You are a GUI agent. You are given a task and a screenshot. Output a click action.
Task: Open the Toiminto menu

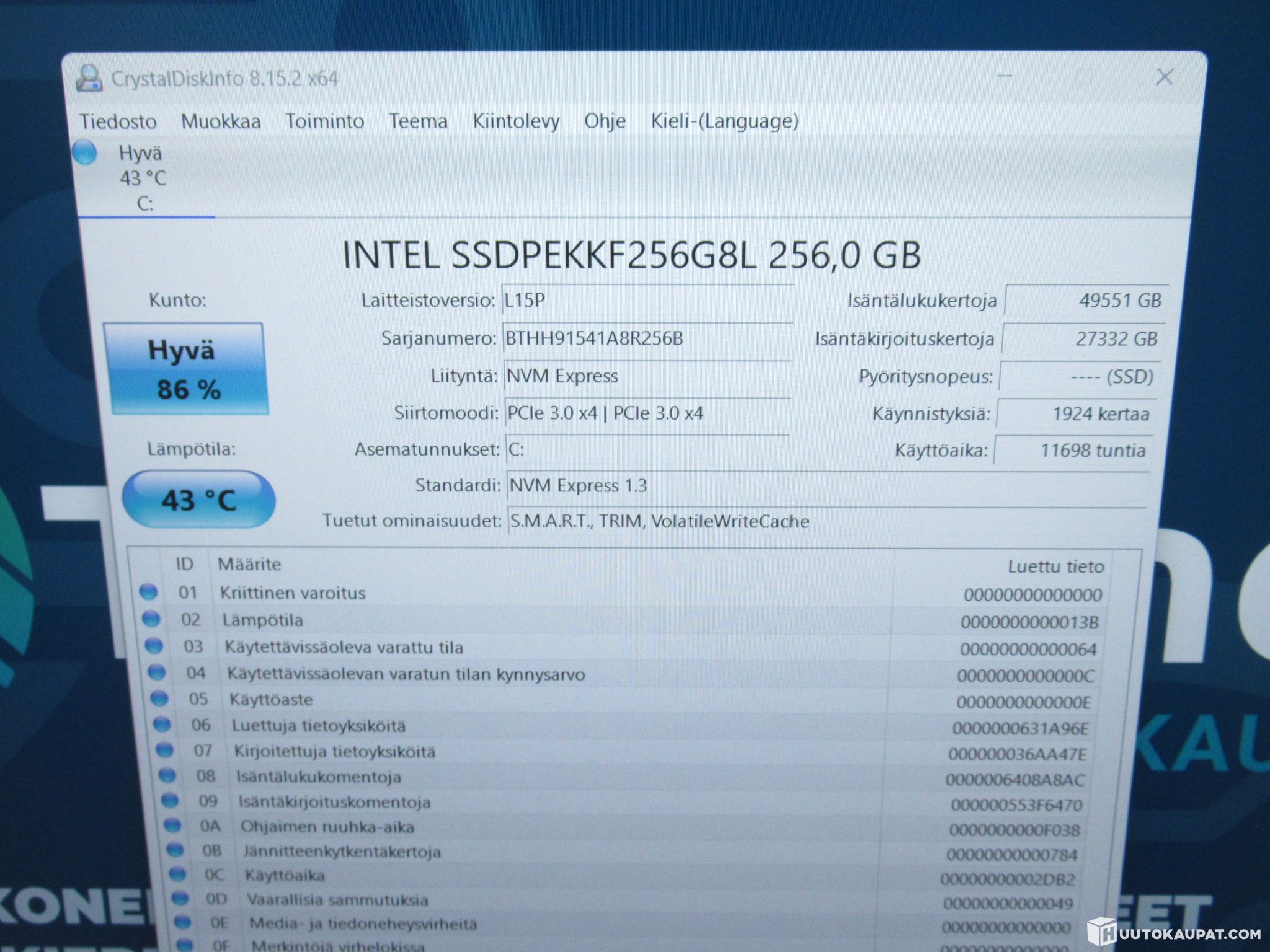click(324, 121)
